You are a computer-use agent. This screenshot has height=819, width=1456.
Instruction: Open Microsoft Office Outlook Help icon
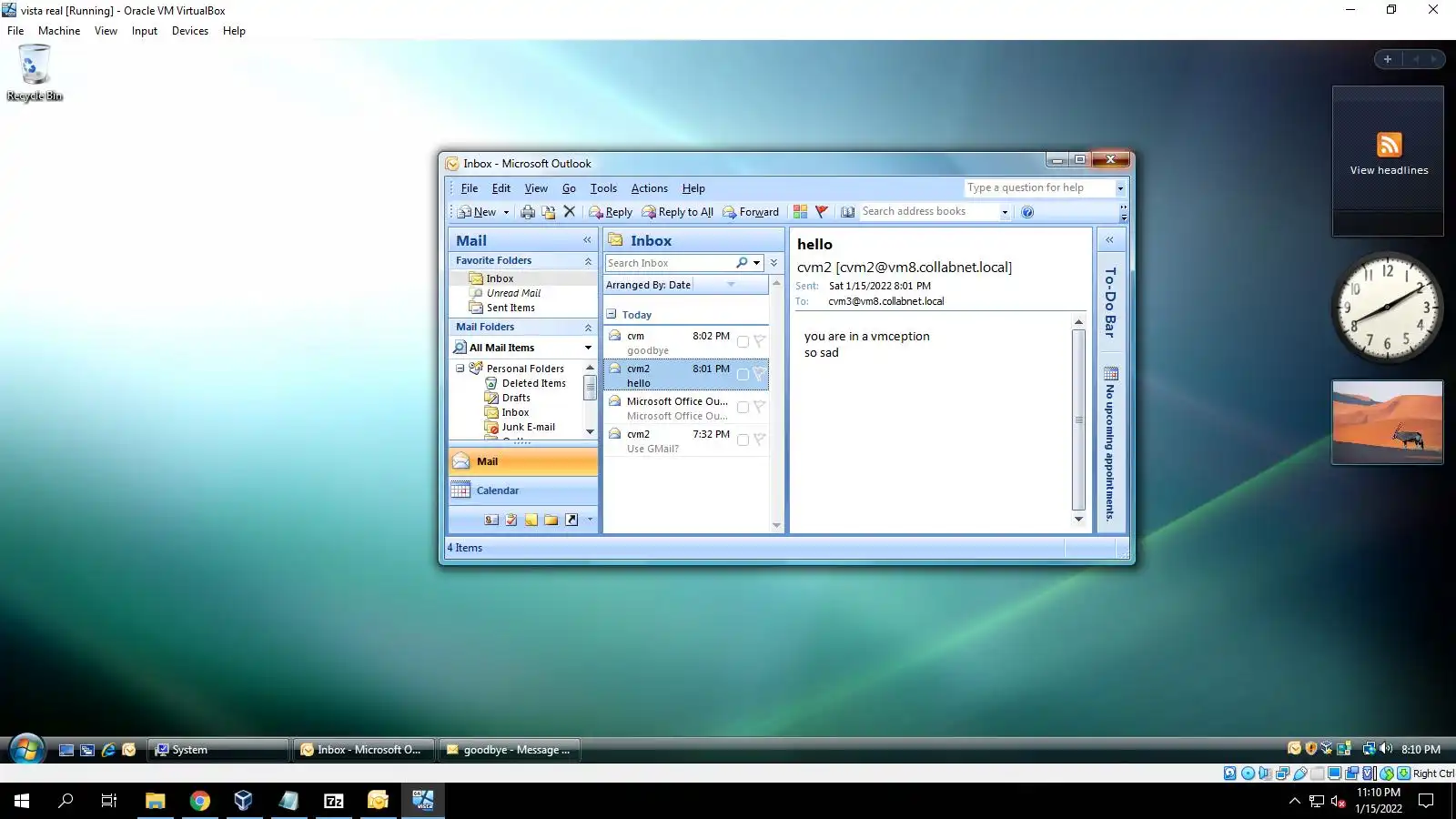pos(1027,212)
